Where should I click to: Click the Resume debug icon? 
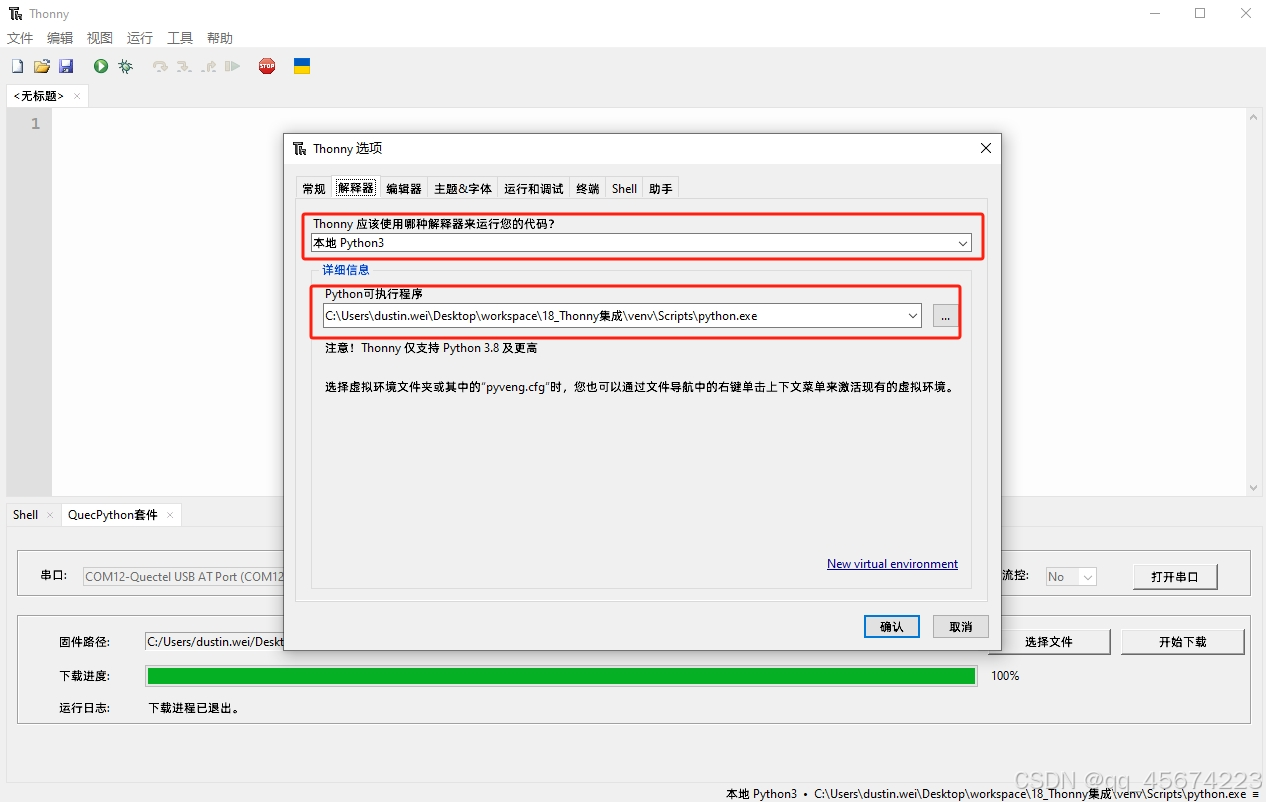pos(232,66)
